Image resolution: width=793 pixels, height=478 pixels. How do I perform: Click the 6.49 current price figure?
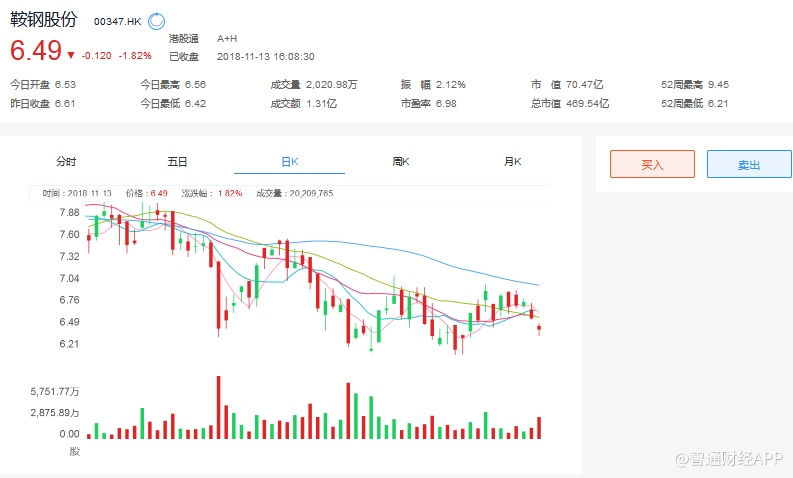pos(36,52)
